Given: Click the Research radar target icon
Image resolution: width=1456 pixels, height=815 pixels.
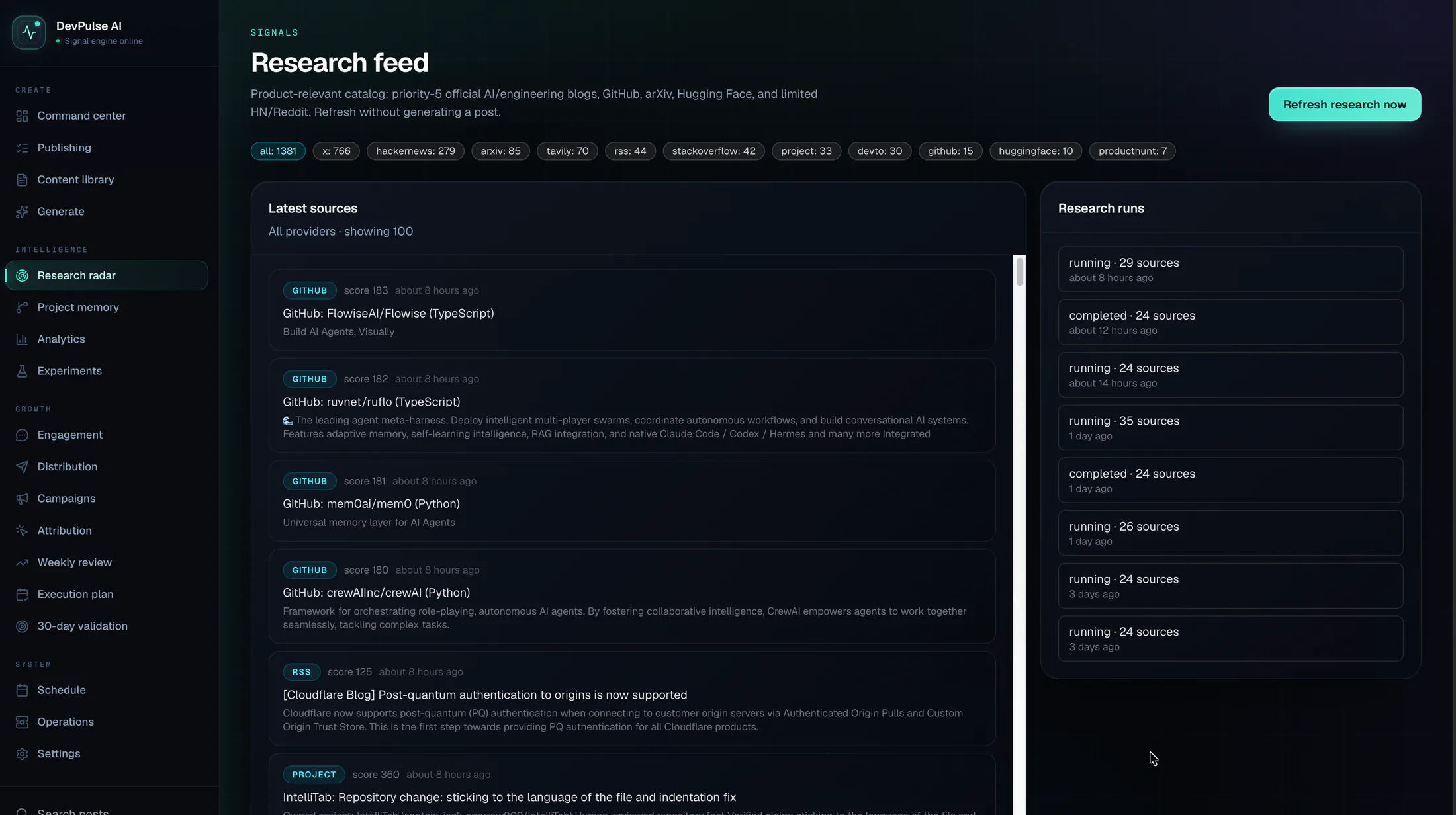Looking at the screenshot, I should [22, 275].
